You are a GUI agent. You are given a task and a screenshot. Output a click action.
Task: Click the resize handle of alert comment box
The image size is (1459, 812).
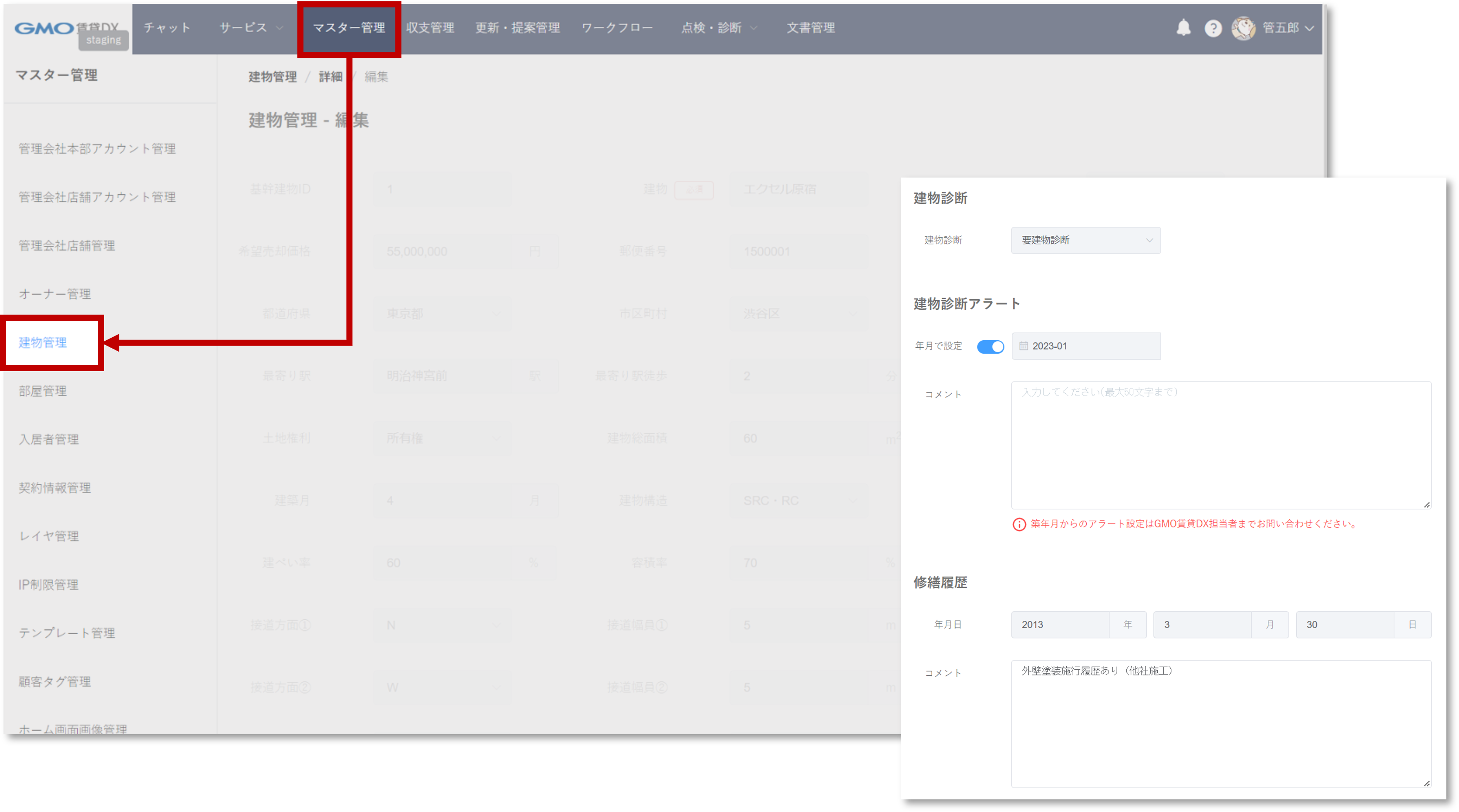click(1426, 504)
